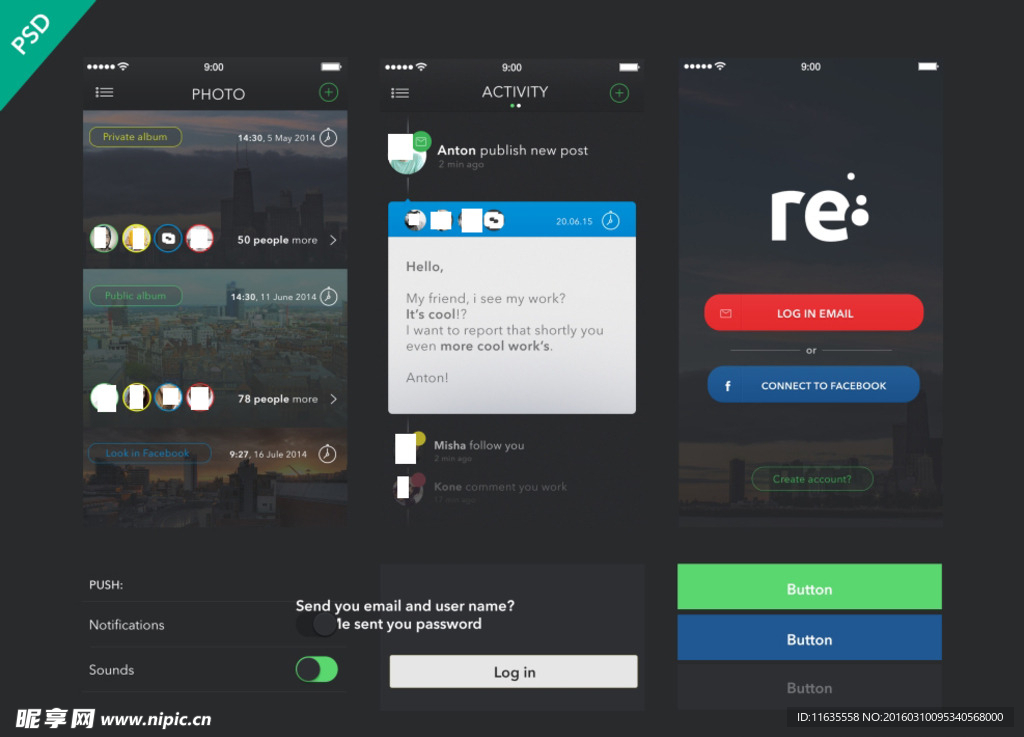Open the hamburger menu on Photo screen

[x=104, y=93]
